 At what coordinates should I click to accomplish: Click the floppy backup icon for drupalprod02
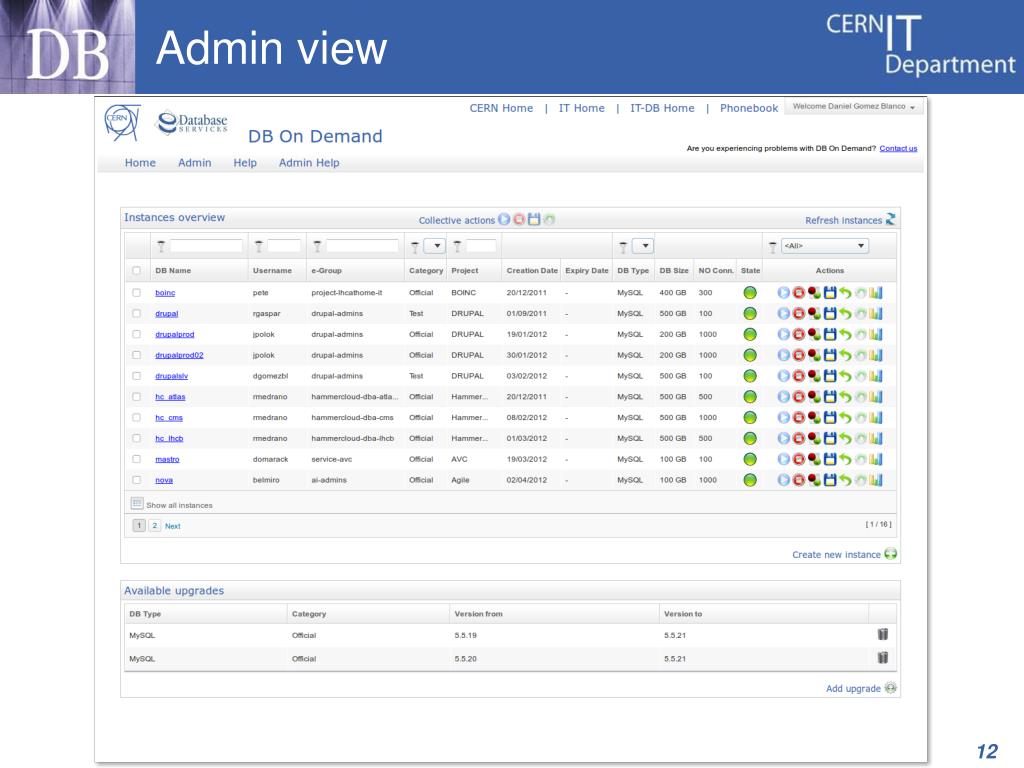tap(830, 355)
